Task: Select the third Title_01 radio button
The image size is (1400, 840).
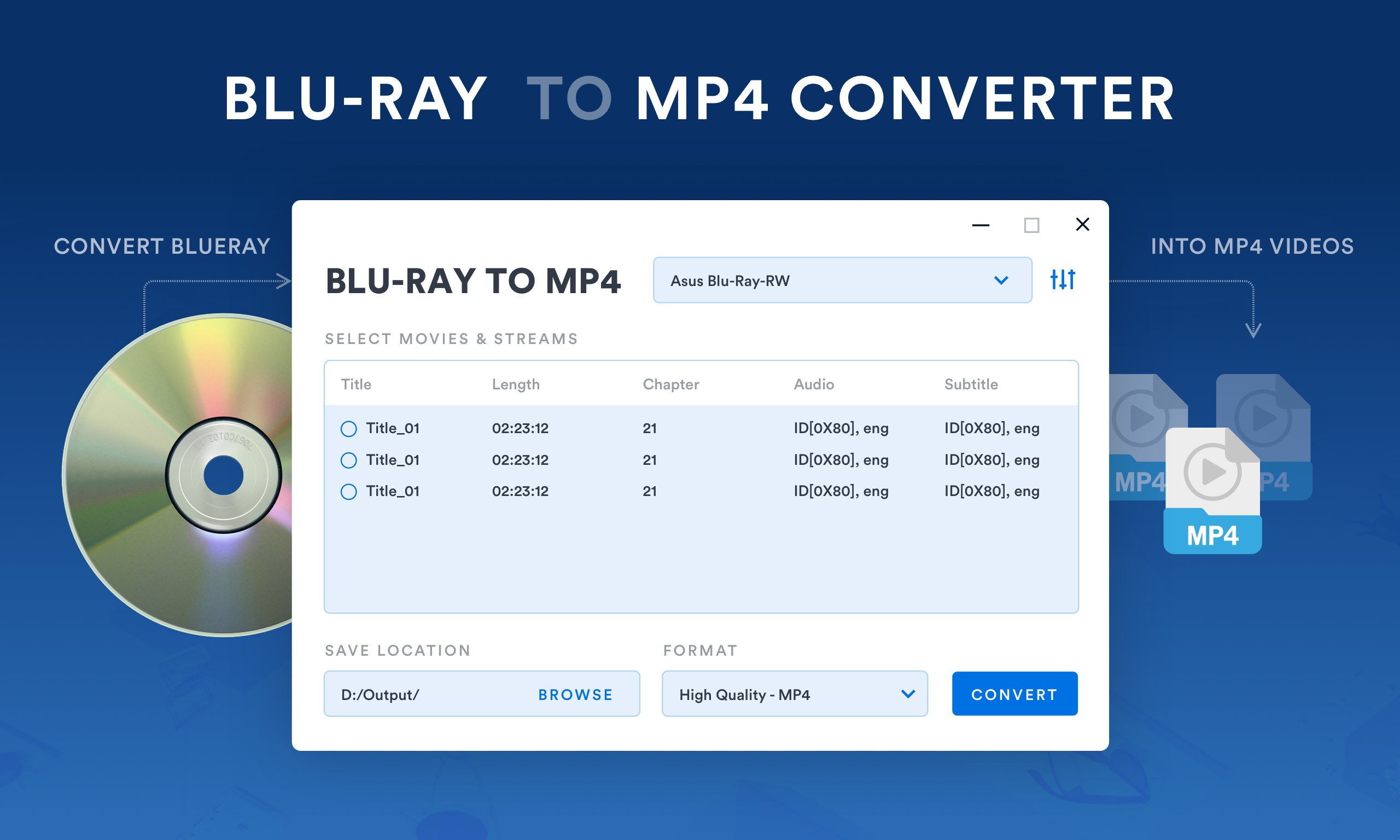Action: point(348,491)
